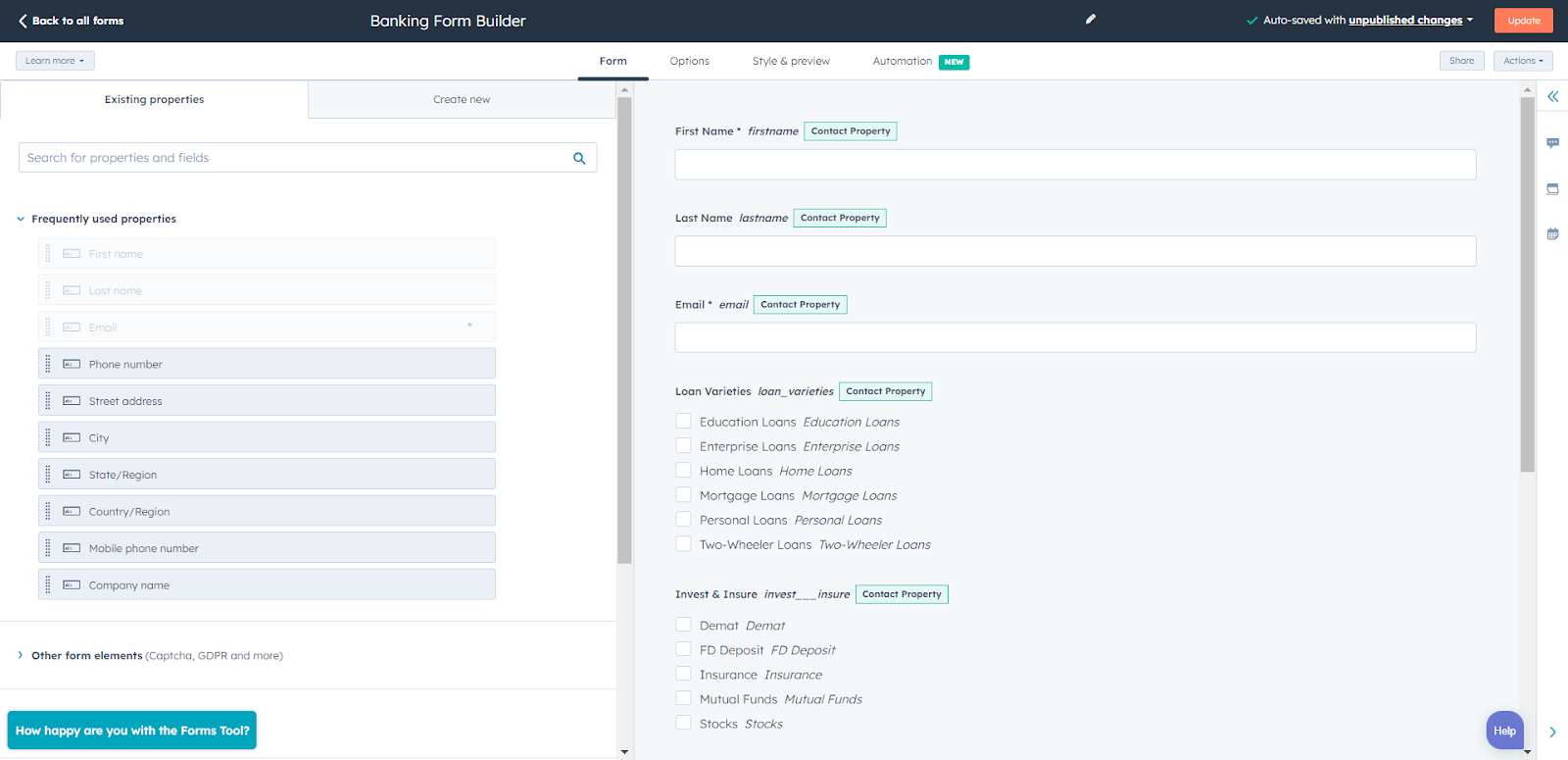Image resolution: width=1568 pixels, height=760 pixels.
Task: Check the Home Loans checkbox
Action: point(684,471)
